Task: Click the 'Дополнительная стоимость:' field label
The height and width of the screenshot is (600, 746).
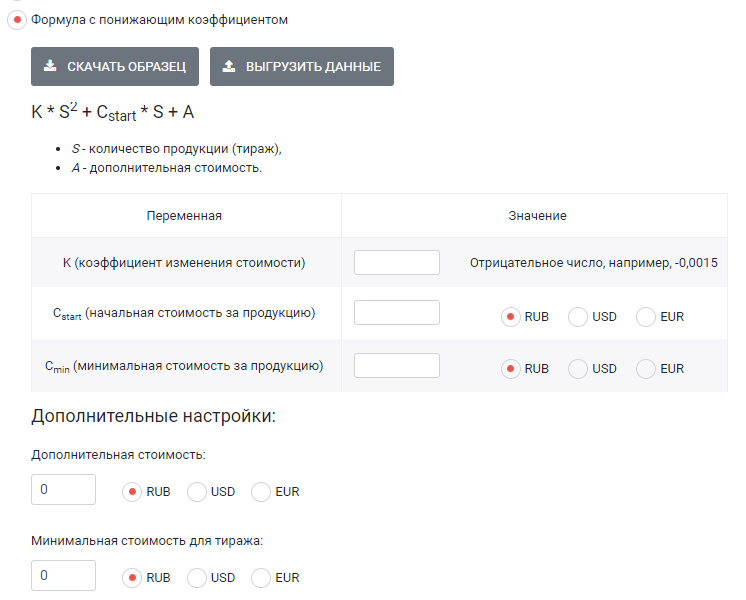Action: pyautogui.click(x=118, y=455)
